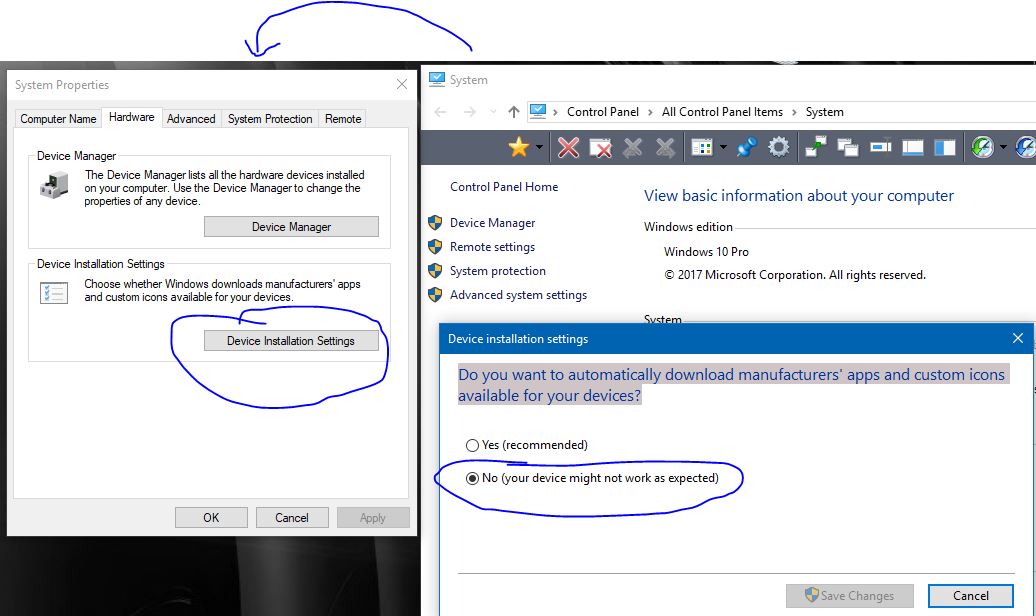1036x616 pixels.
Task: Click the window with red X icon
Action: tap(600, 147)
